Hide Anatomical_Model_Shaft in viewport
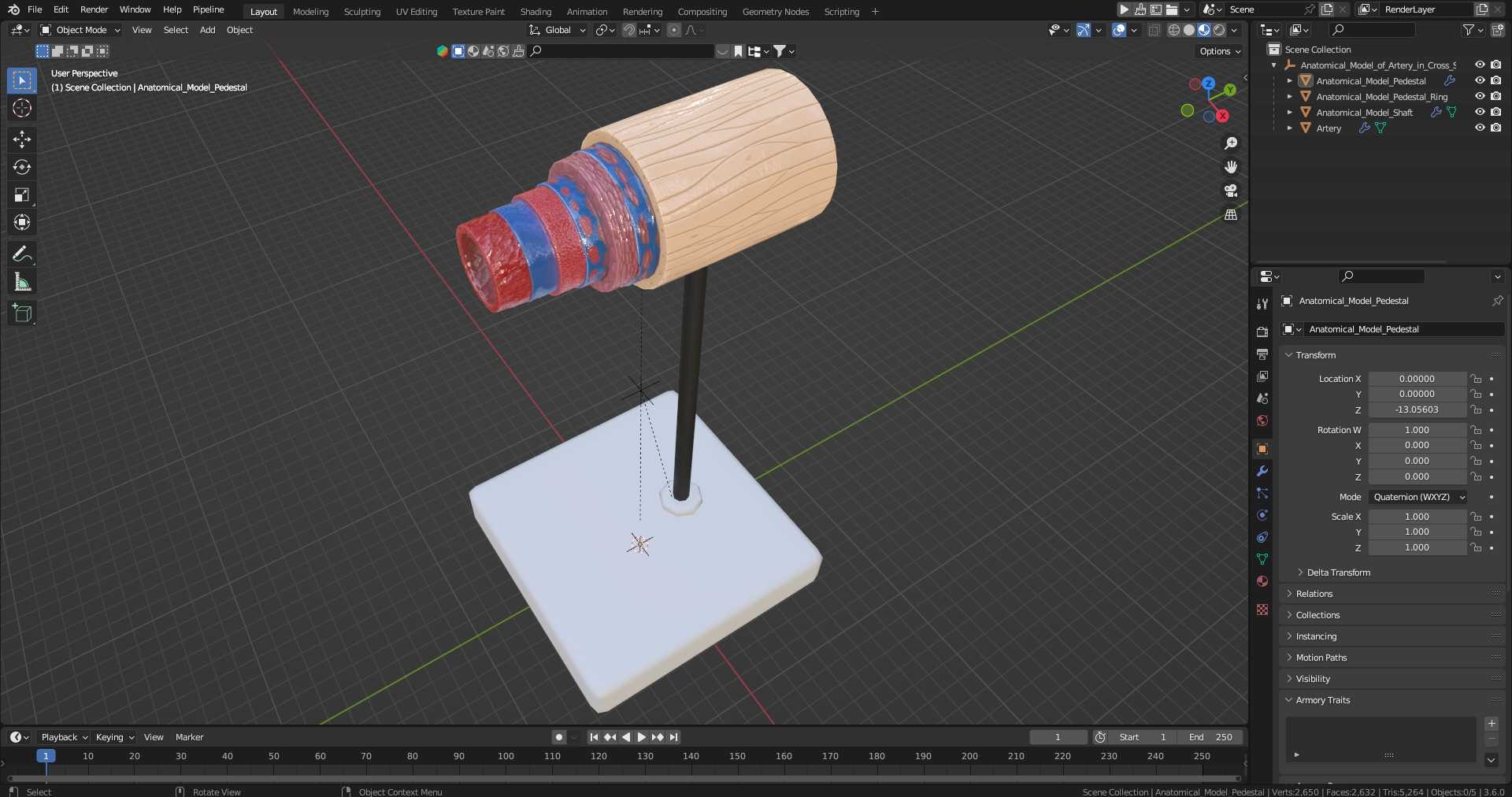This screenshot has height=797, width=1512. tap(1480, 112)
